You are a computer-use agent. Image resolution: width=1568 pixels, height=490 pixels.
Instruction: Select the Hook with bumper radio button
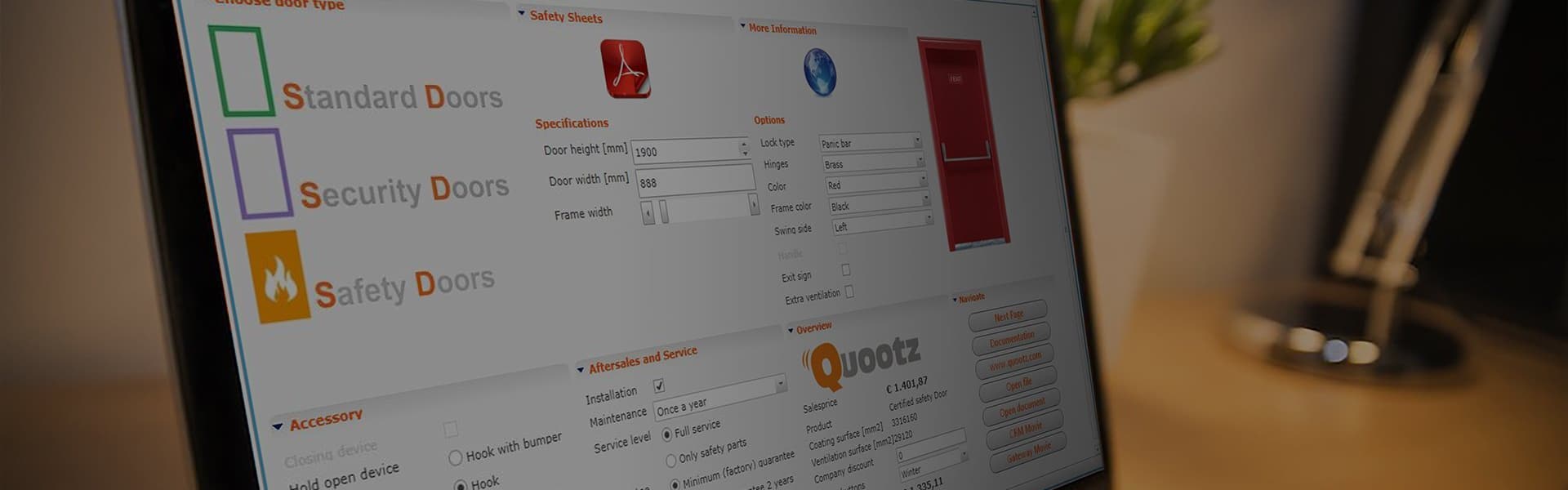(456, 457)
